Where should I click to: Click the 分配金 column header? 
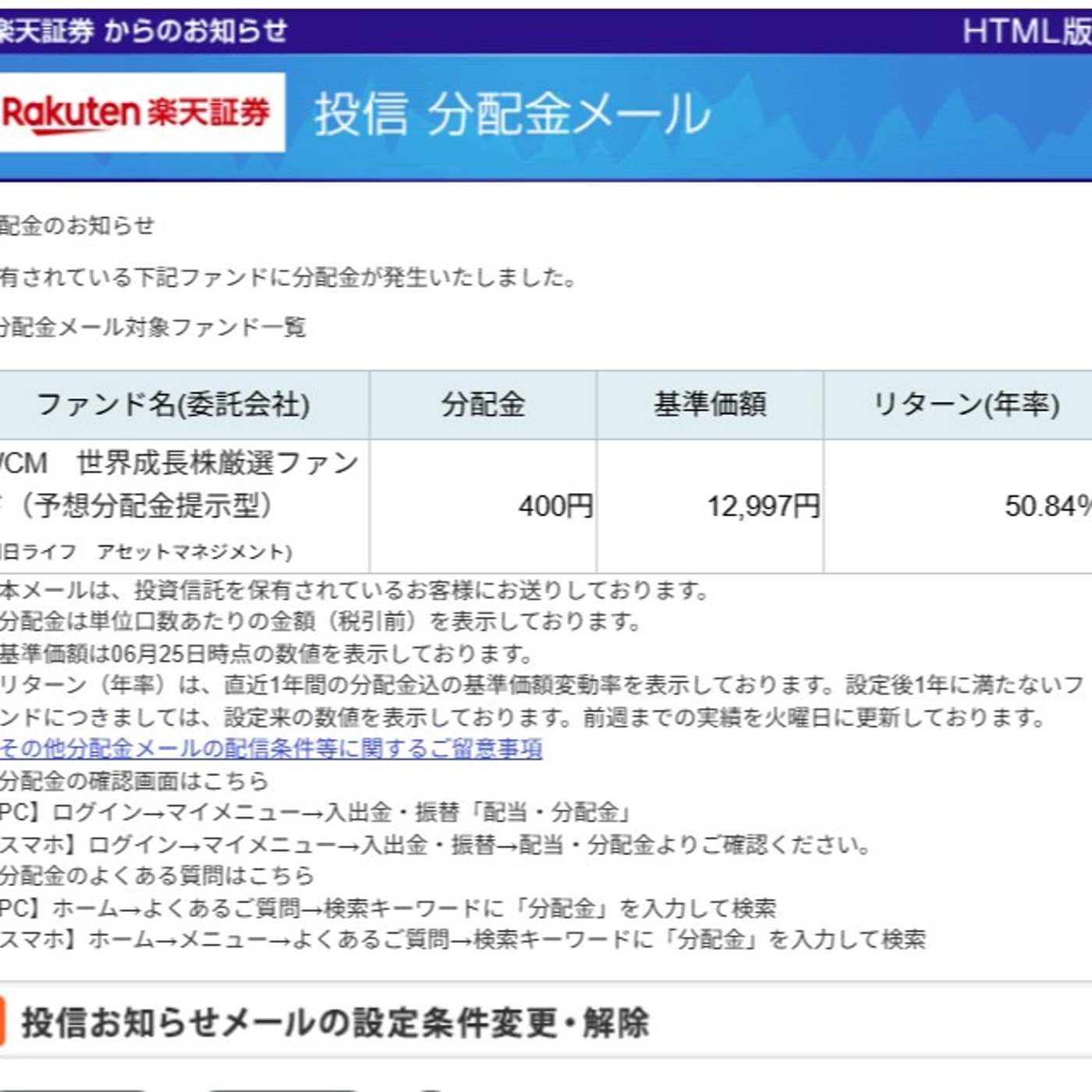coord(484,404)
